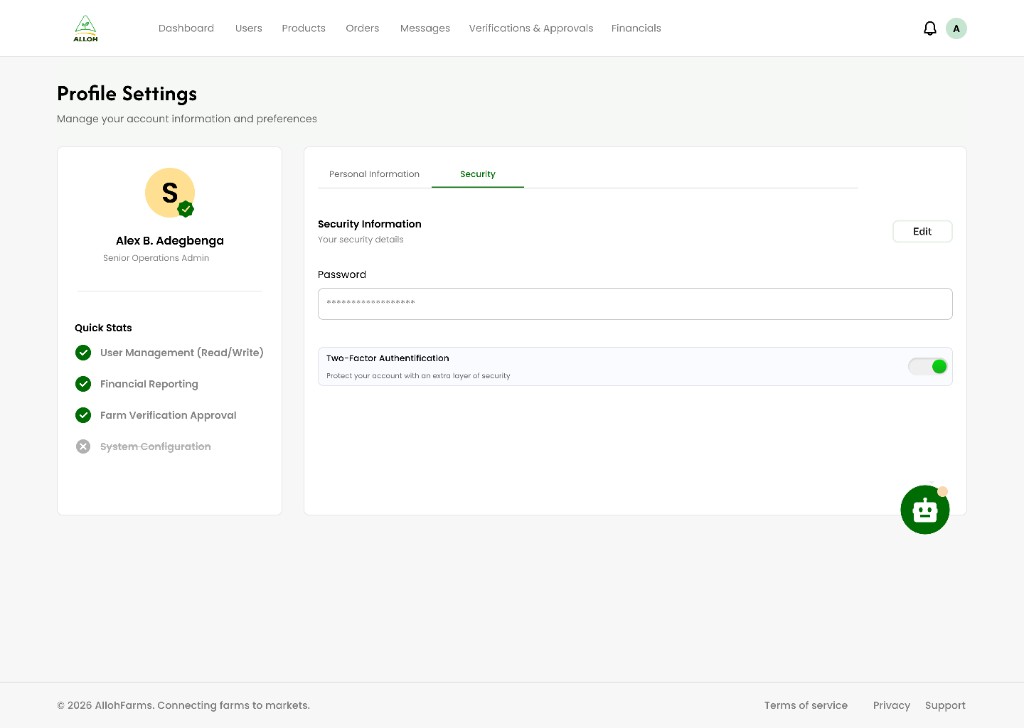Click the Edit button
The height and width of the screenshot is (728, 1024).
[922, 231]
